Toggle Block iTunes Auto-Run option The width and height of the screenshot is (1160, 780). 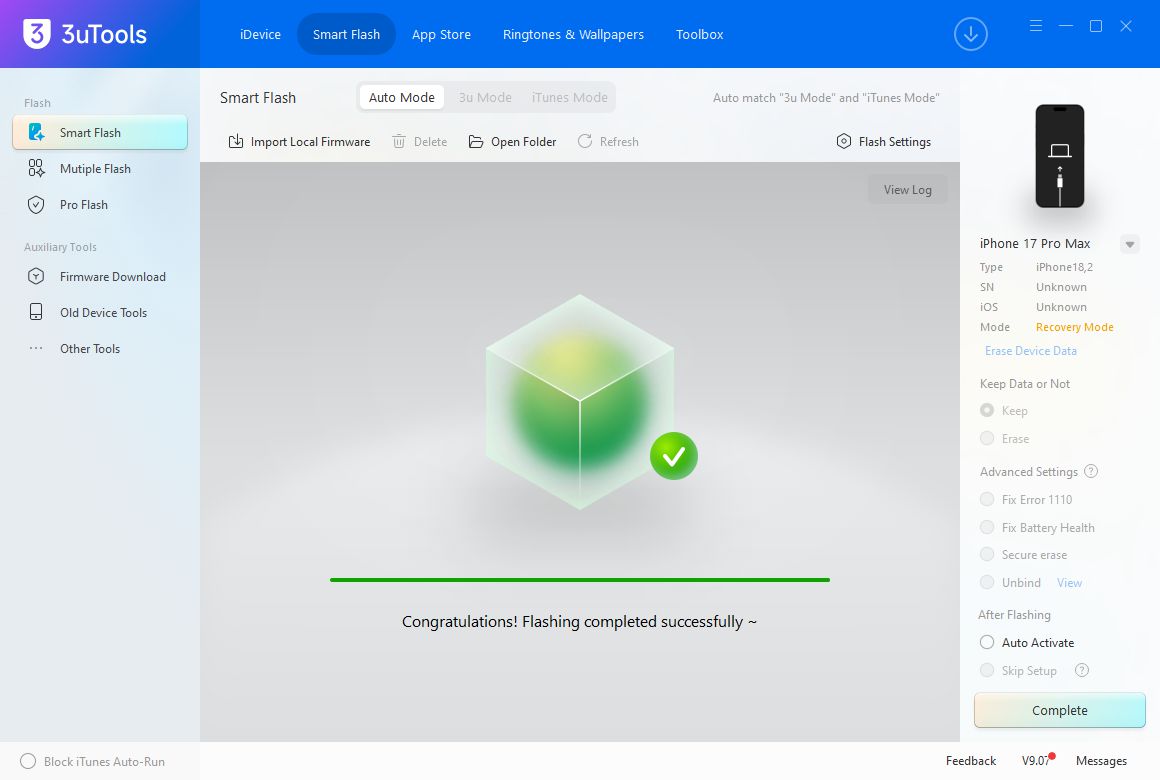point(28,761)
